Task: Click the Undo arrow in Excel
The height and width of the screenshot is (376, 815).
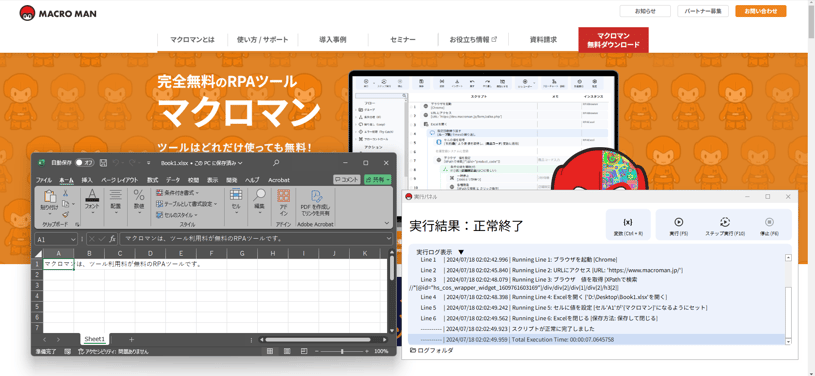Action: coord(116,163)
